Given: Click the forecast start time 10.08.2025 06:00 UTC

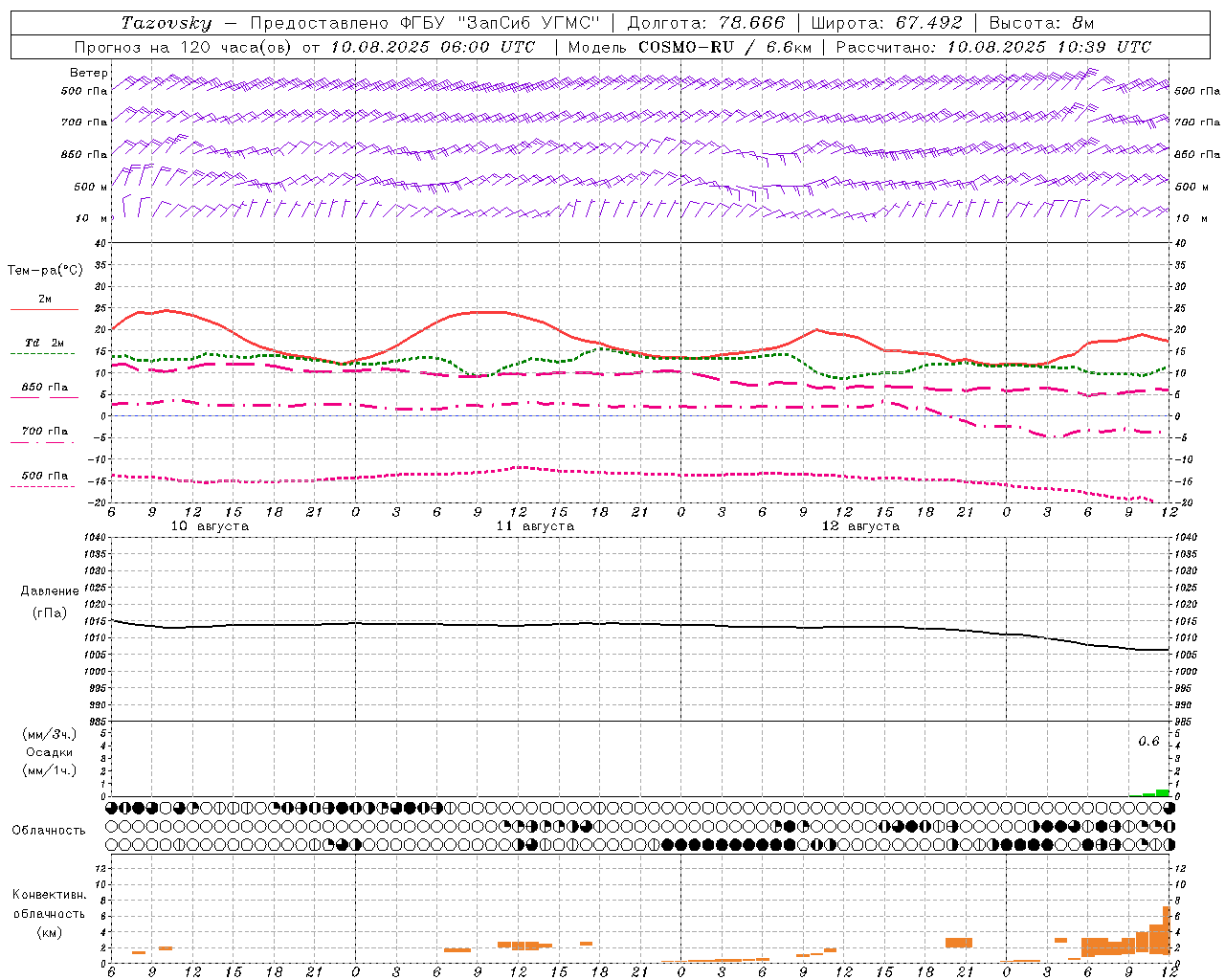Looking at the screenshot, I should coord(433,47).
